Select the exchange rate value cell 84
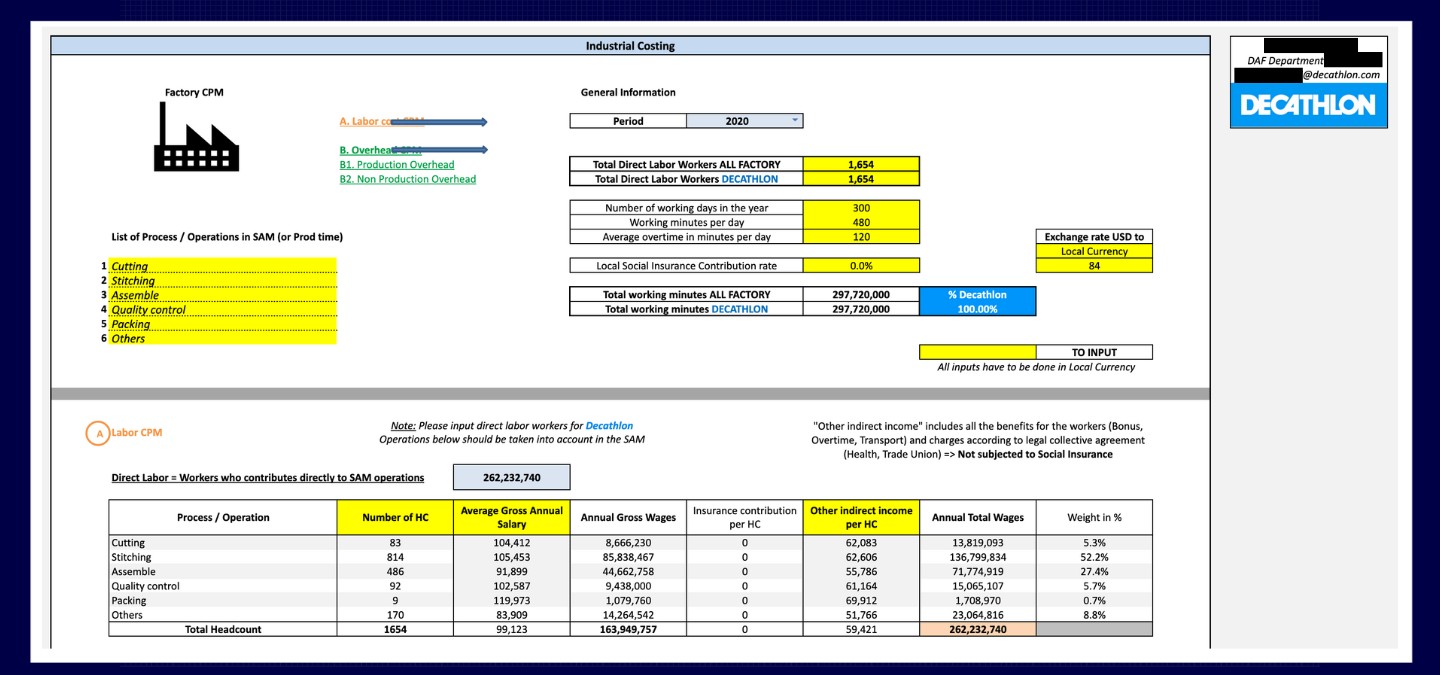1440x675 pixels. point(1094,266)
